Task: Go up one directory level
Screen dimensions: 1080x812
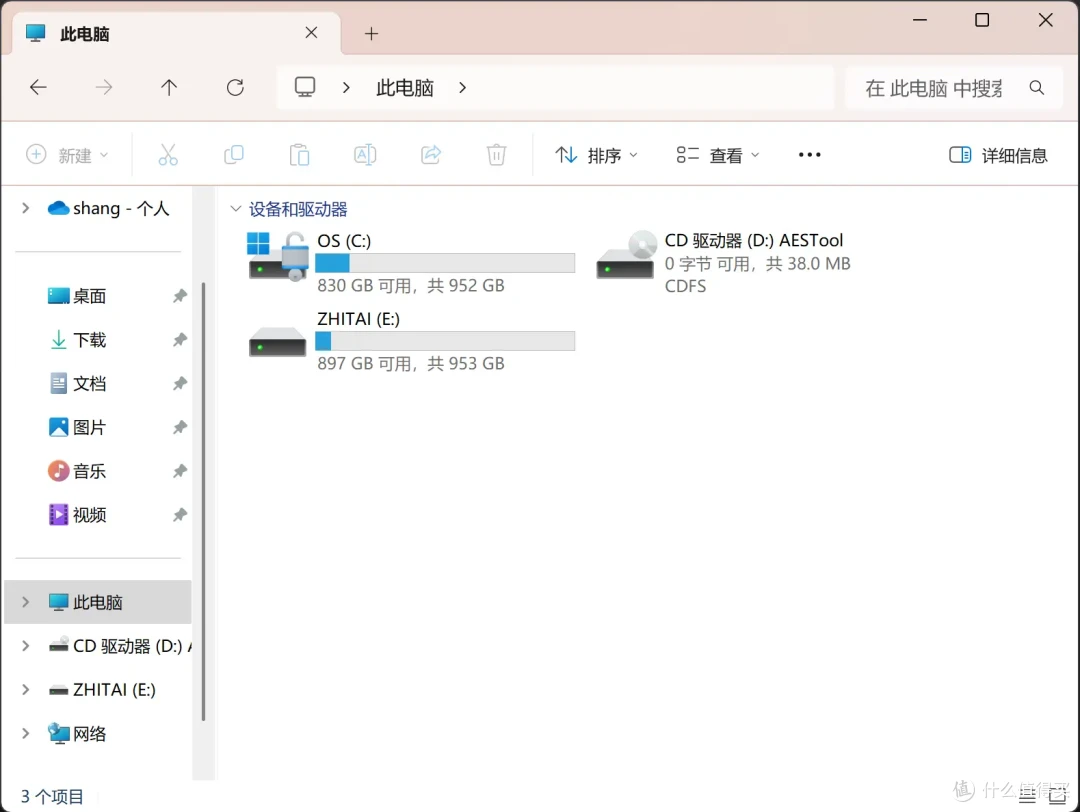Action: click(x=169, y=88)
